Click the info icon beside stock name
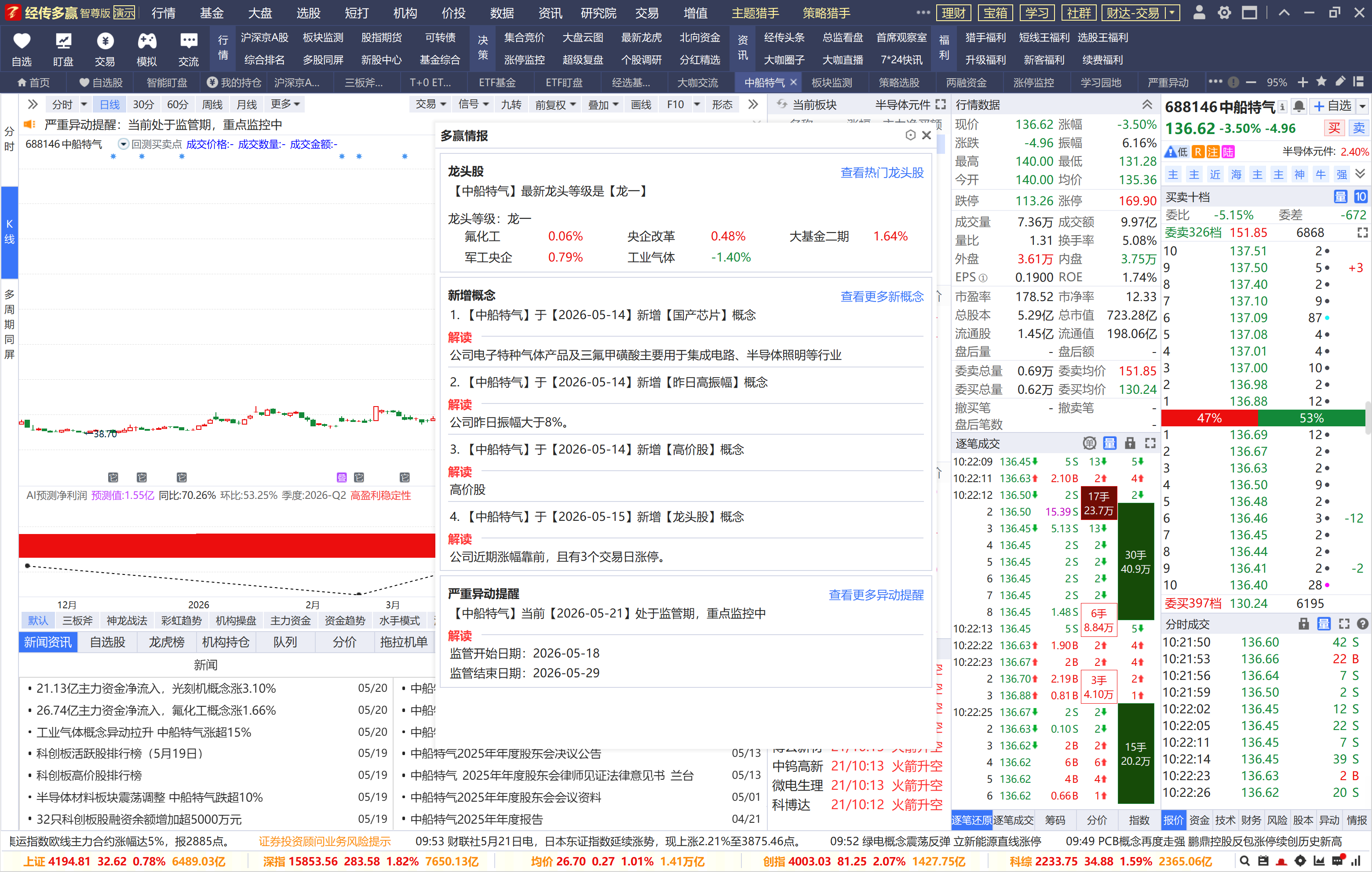1372x872 pixels. point(1282,106)
